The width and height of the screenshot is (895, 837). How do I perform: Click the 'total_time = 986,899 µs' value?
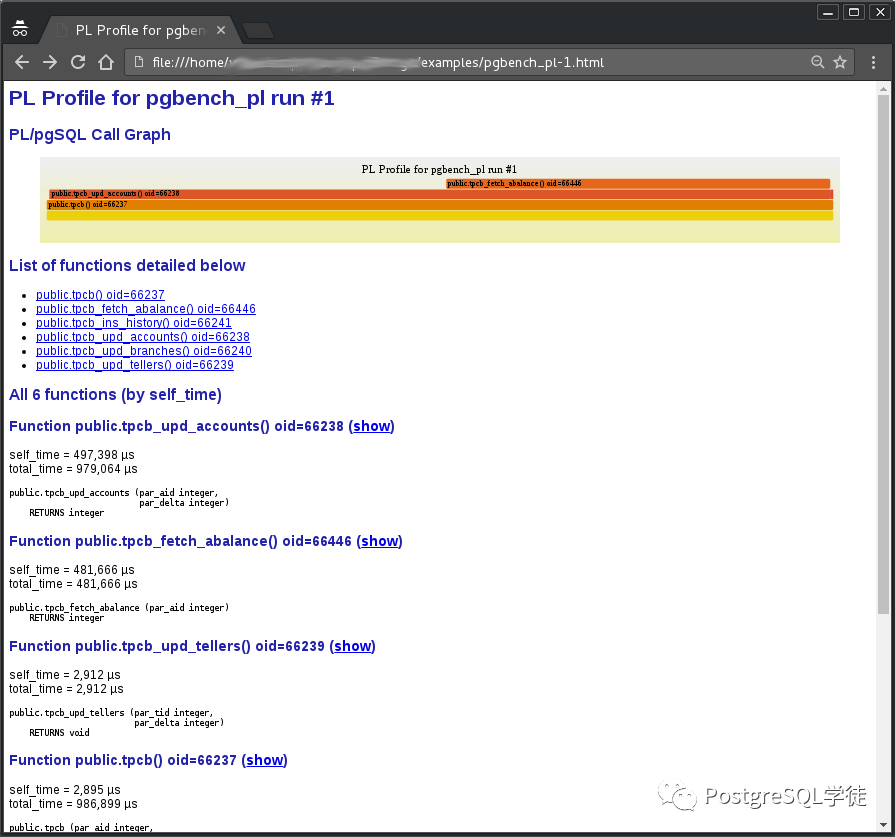[73, 804]
